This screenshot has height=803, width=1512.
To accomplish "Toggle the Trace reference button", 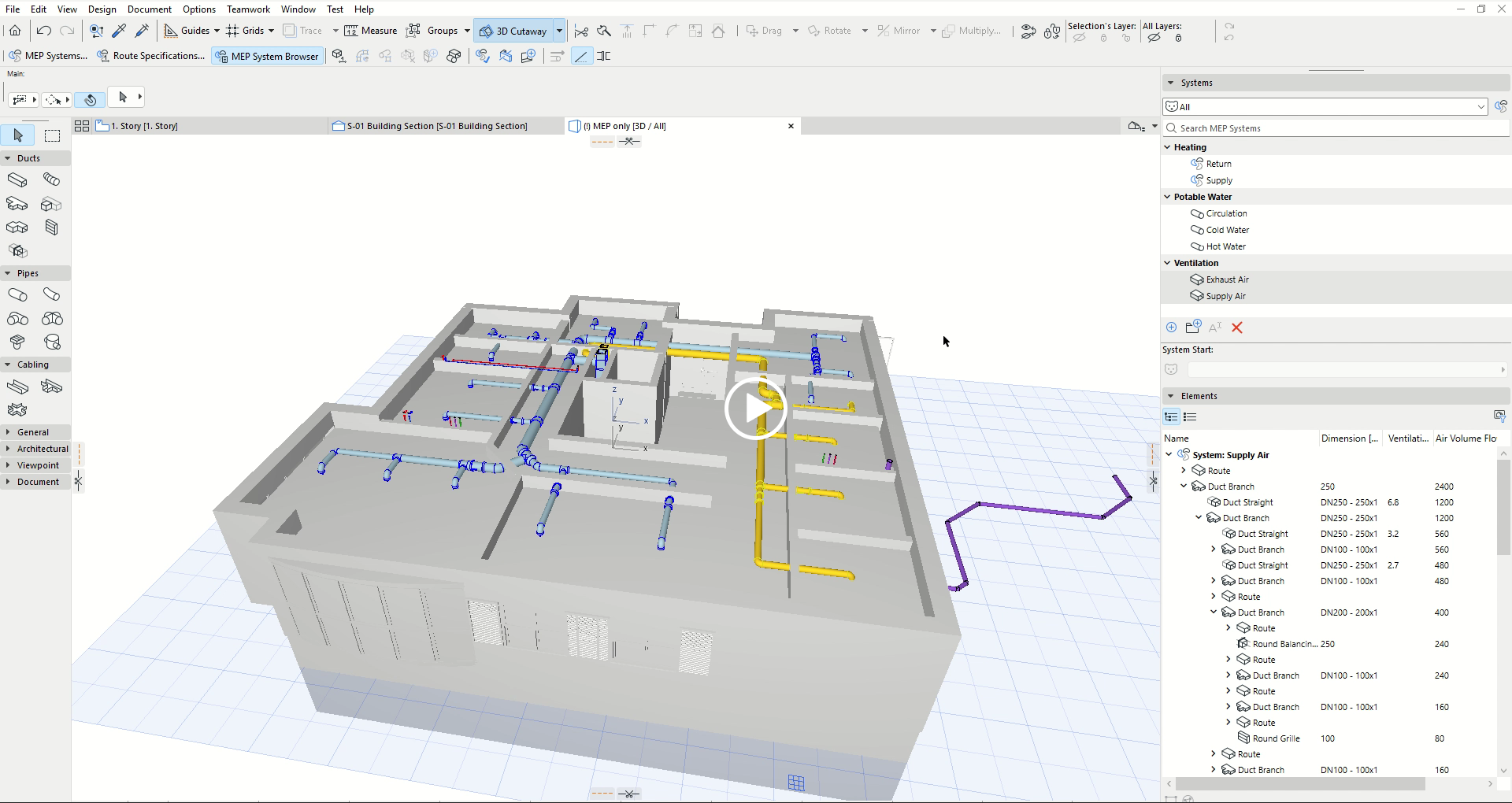I will tap(302, 31).
